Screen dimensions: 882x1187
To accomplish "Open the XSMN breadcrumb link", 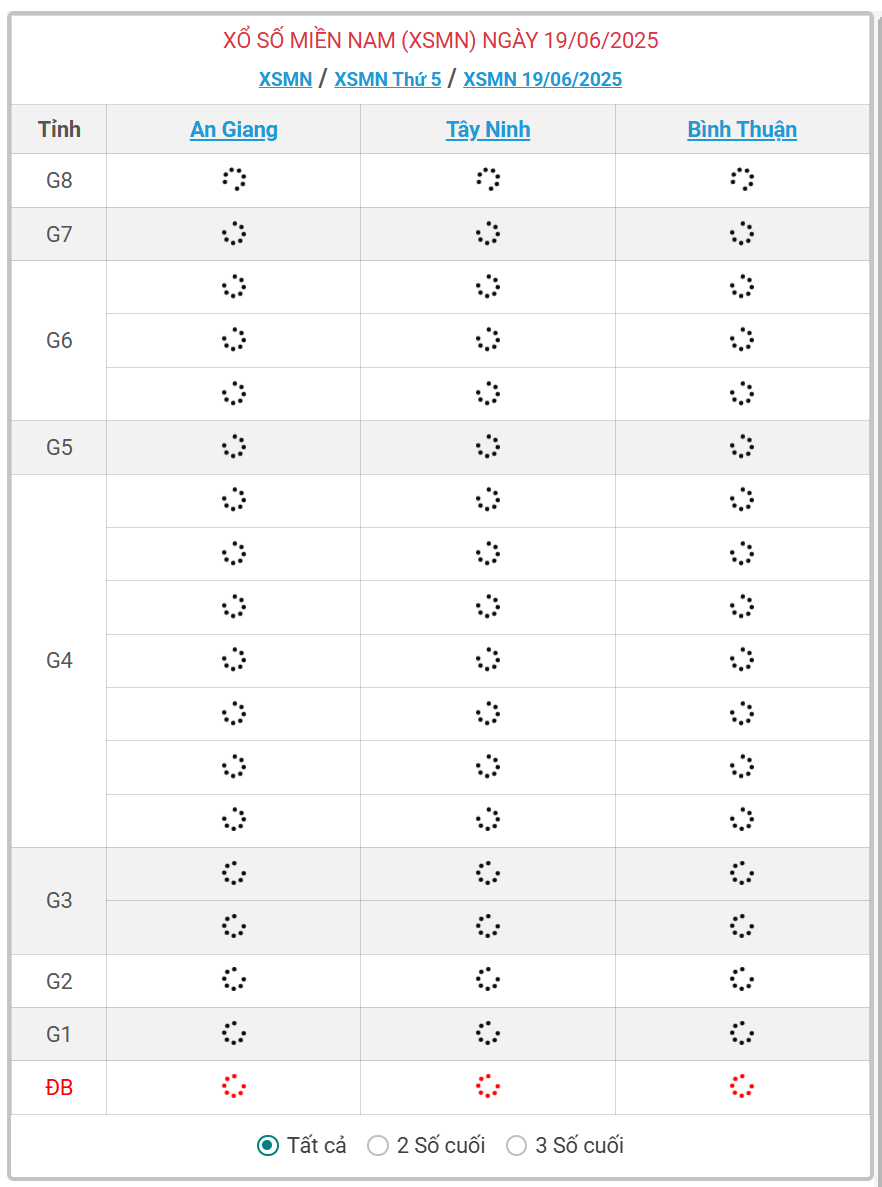I will [285, 79].
